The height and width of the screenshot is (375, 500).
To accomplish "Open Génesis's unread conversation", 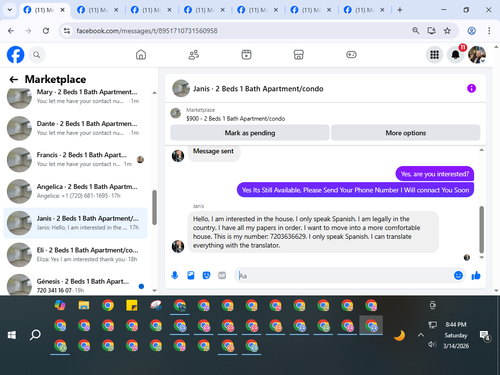I will click(x=75, y=285).
